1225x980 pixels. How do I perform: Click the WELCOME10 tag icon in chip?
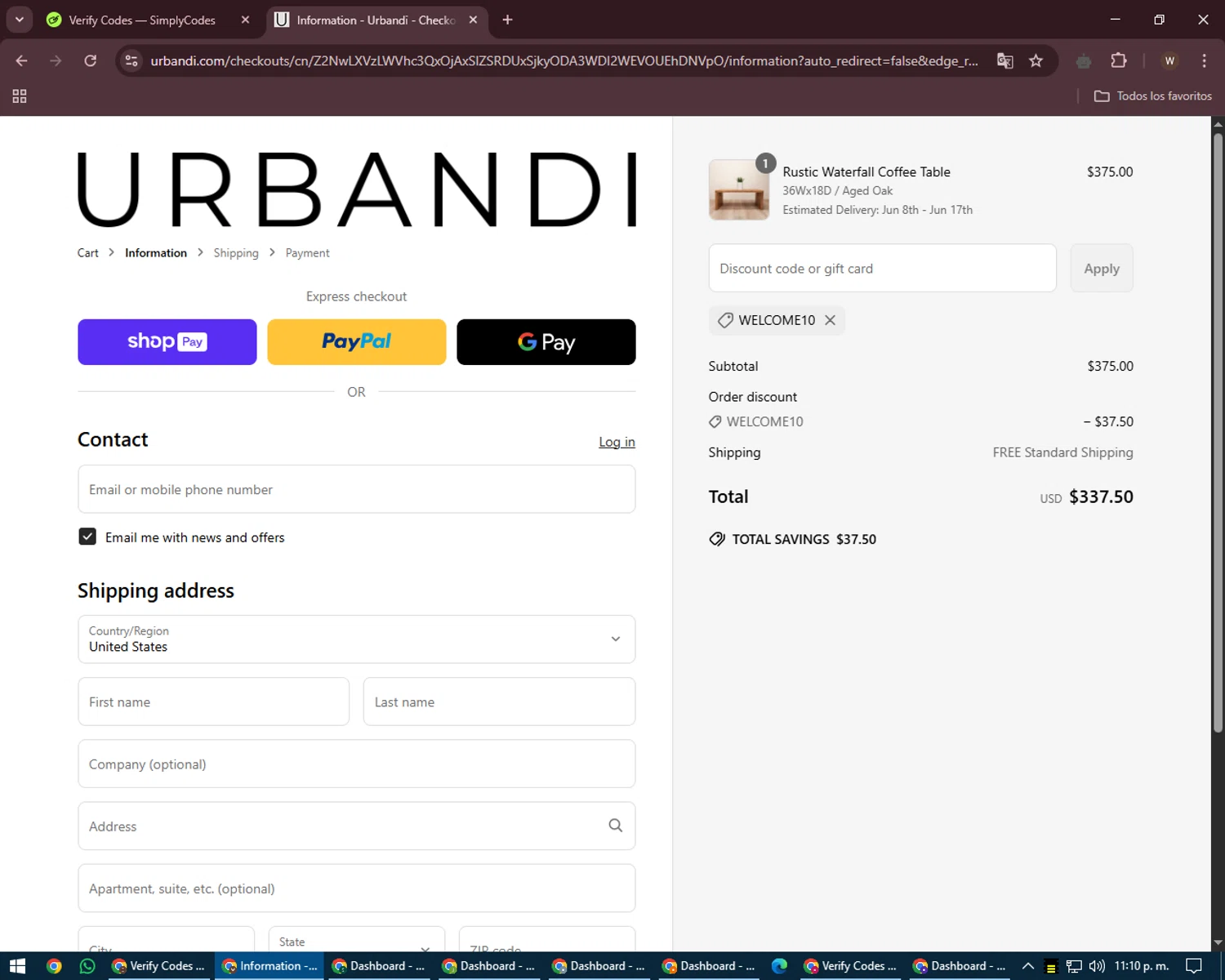click(725, 320)
